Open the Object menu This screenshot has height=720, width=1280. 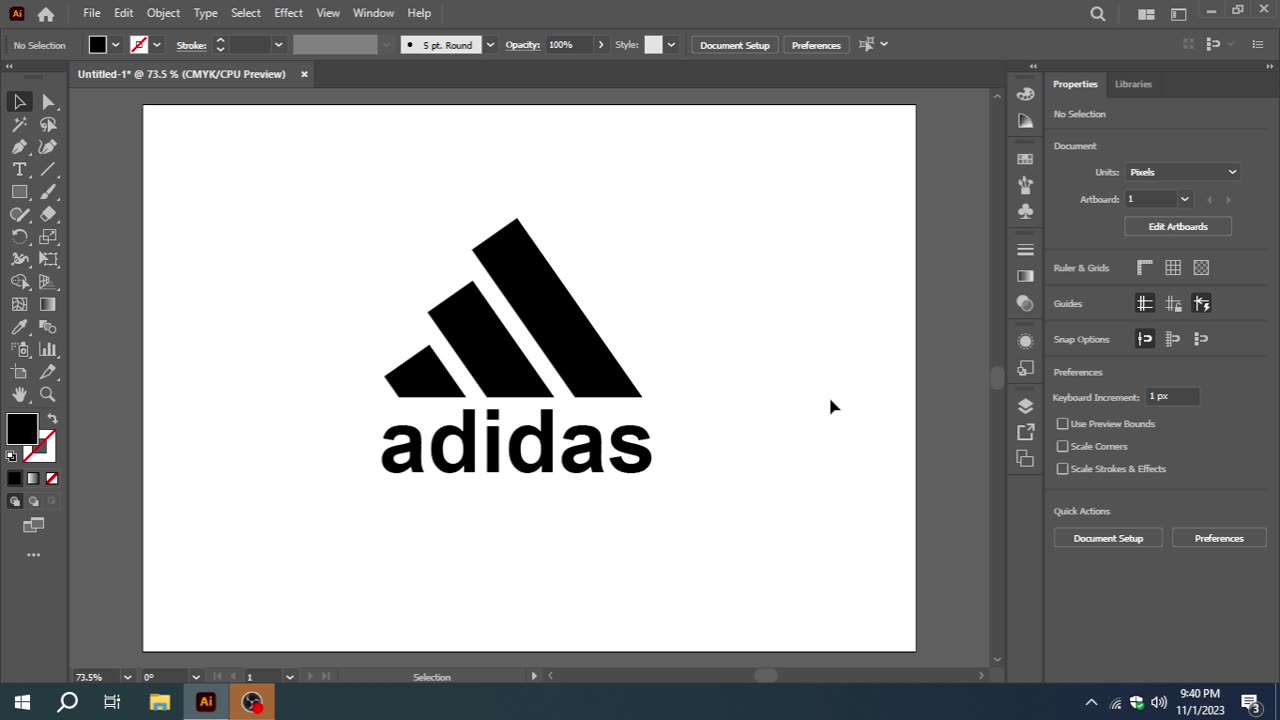click(163, 13)
